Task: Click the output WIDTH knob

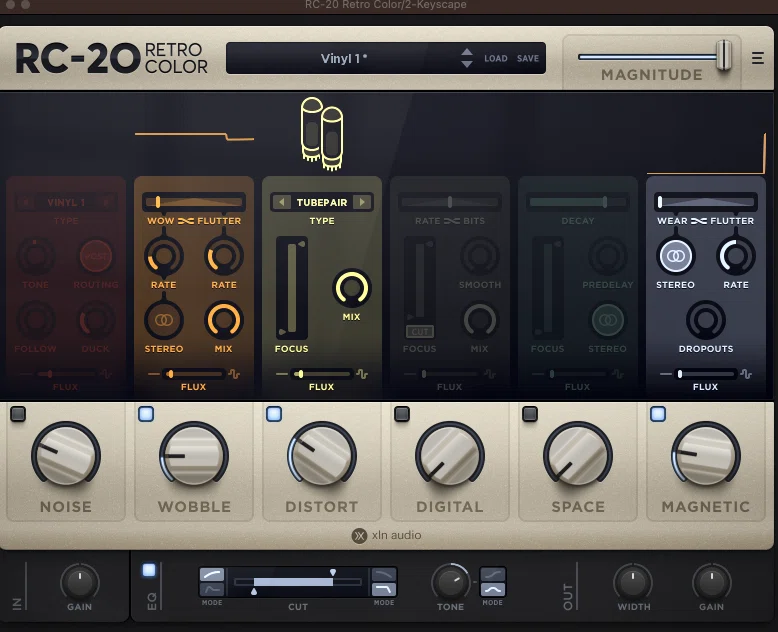Action: [633, 582]
